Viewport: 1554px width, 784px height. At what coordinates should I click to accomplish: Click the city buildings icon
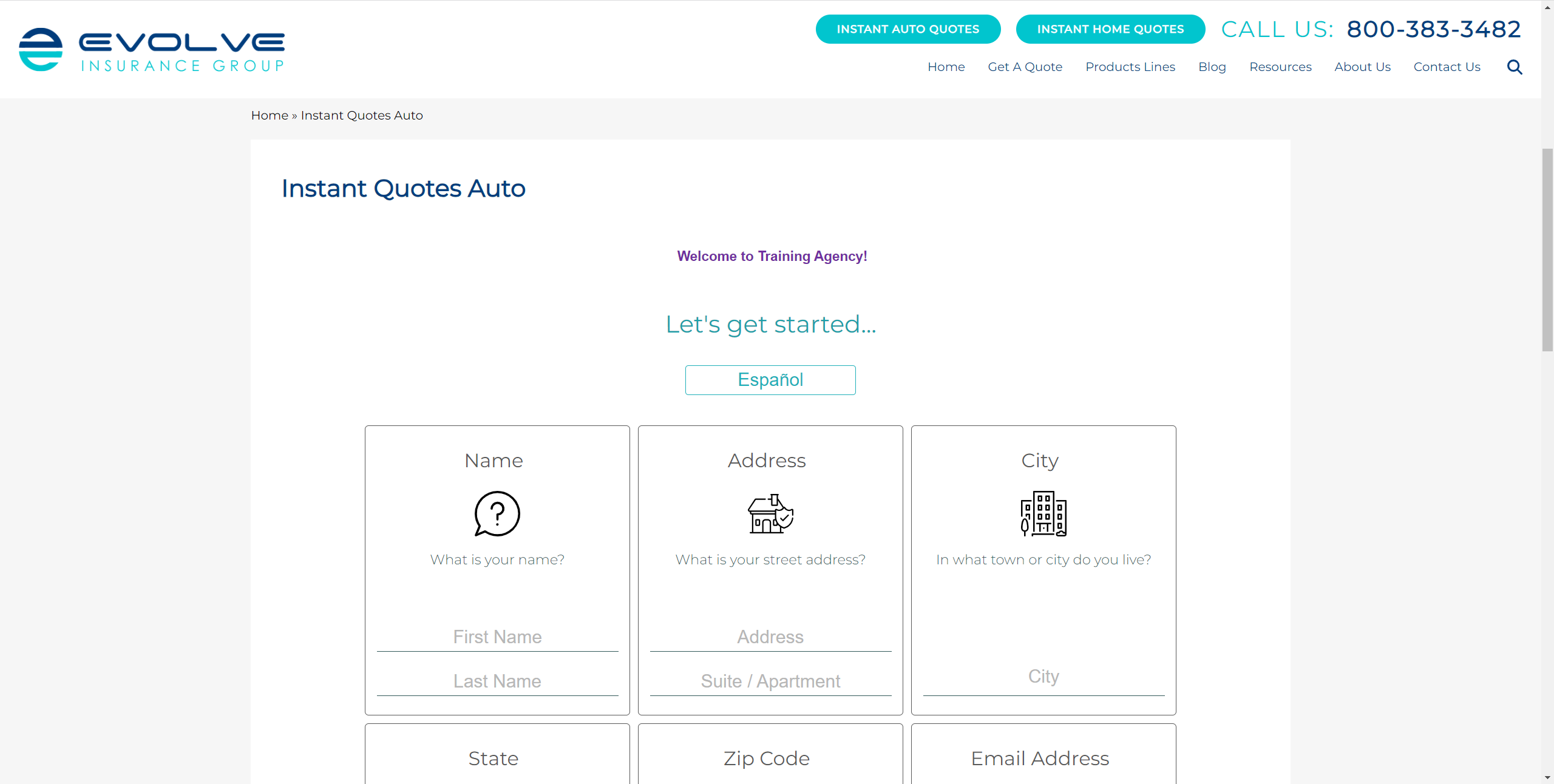(x=1043, y=513)
